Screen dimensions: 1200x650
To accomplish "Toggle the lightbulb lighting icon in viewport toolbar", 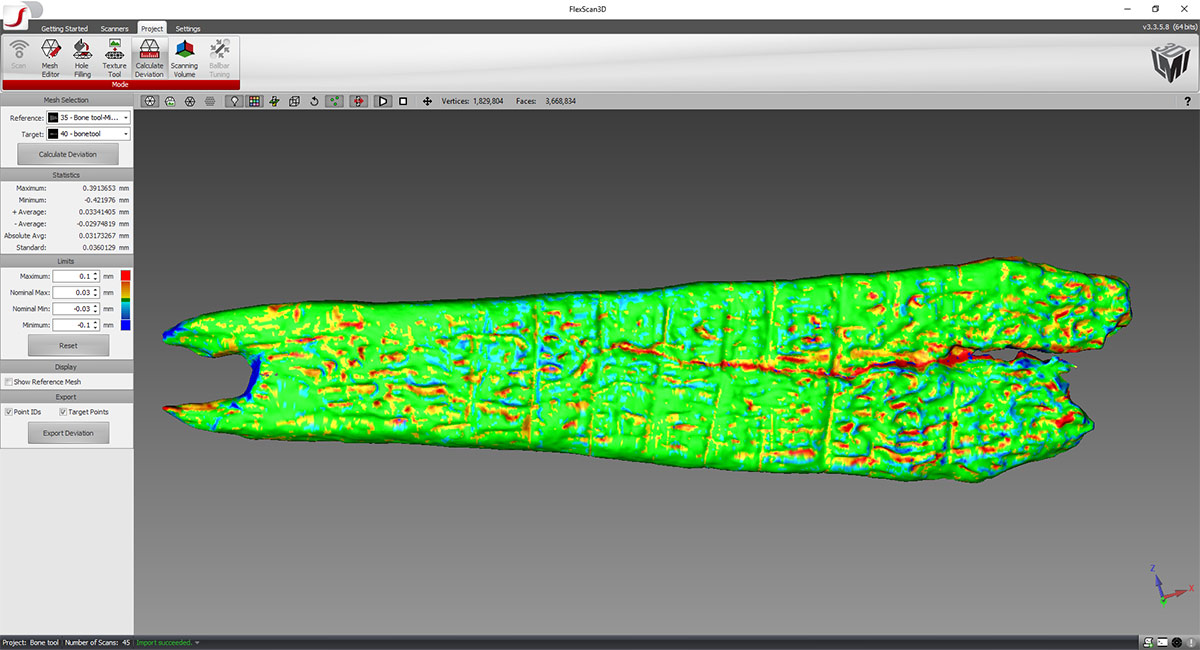I will coord(233,101).
